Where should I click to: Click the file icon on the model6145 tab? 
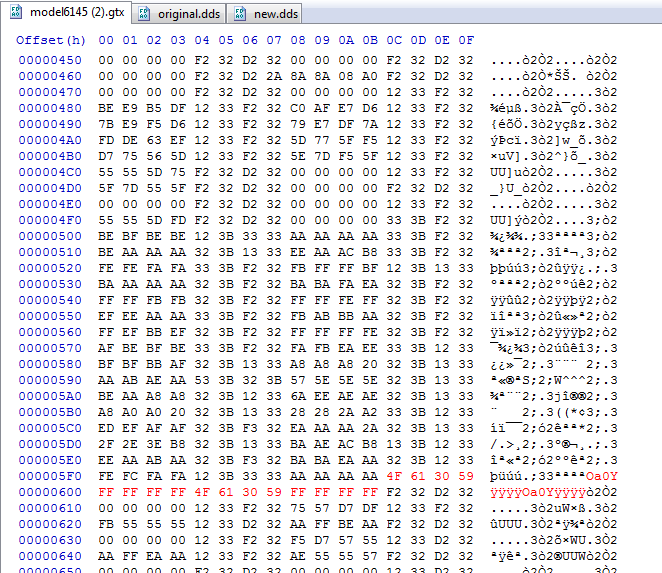[16, 12]
